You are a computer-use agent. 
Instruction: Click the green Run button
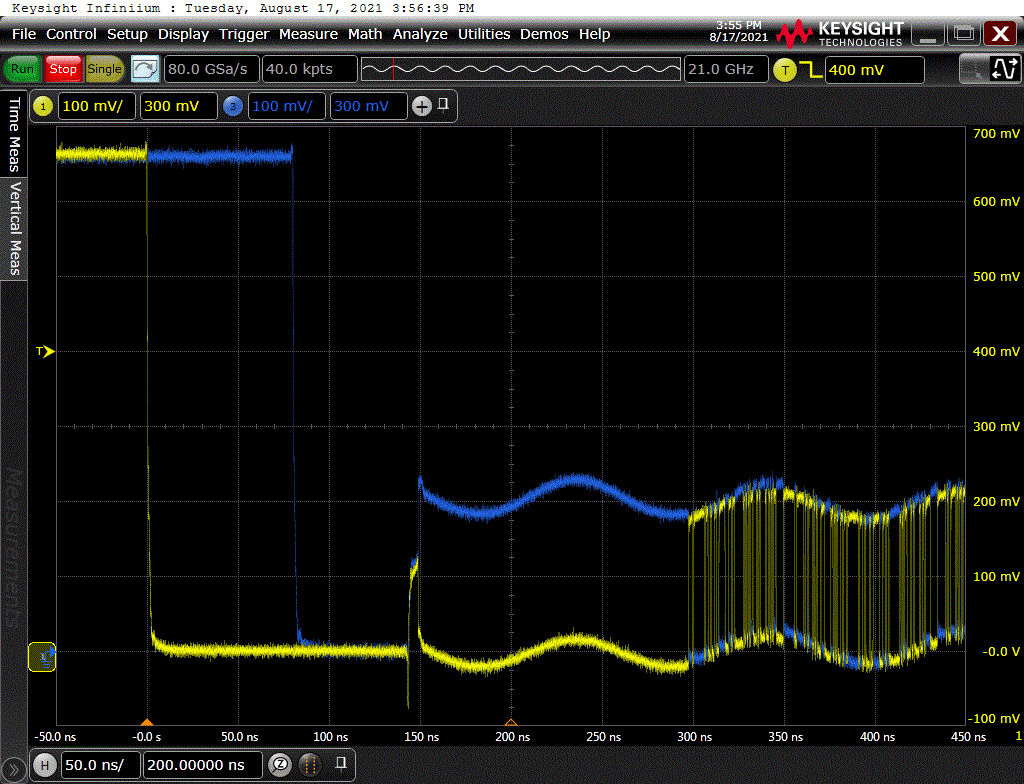click(x=22, y=69)
